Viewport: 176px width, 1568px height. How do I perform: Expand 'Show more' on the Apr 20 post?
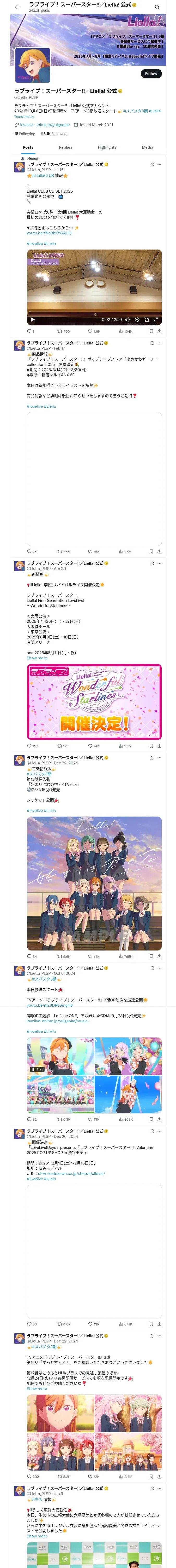coord(37,658)
